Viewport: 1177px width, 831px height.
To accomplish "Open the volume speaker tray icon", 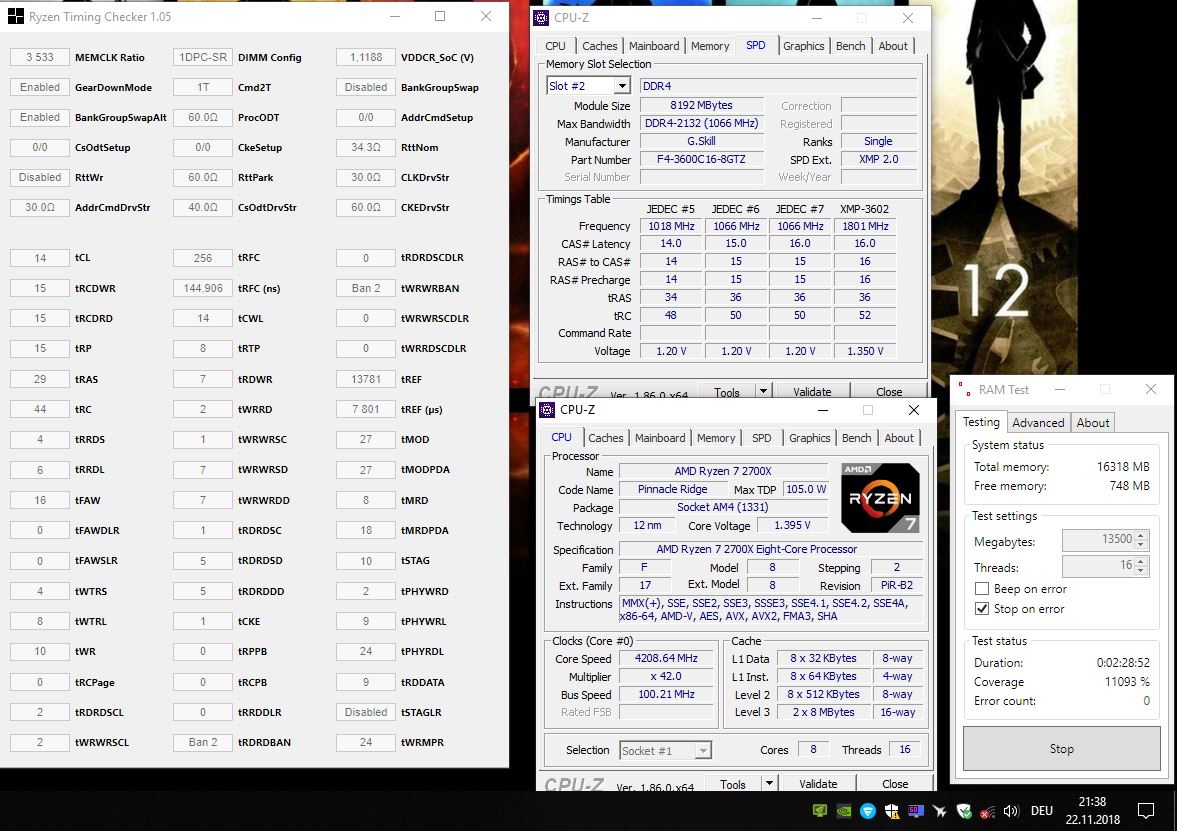I will pyautogui.click(x=1011, y=811).
